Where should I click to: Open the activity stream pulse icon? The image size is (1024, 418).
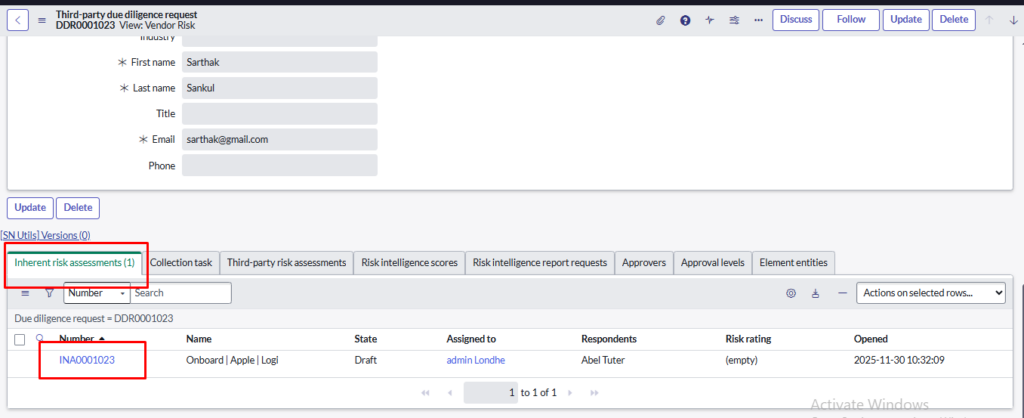[710, 20]
